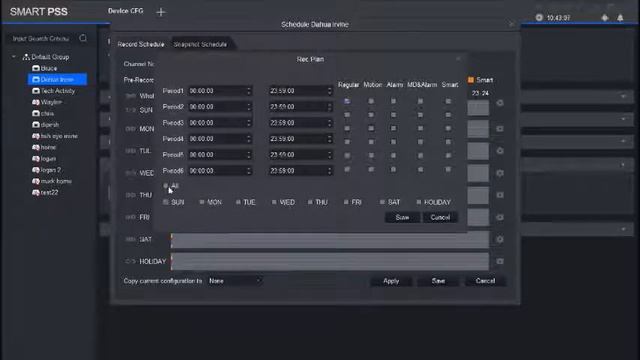Click gear icon for THU schedule row
Viewport: 640px width, 360px height.
(x=500, y=195)
